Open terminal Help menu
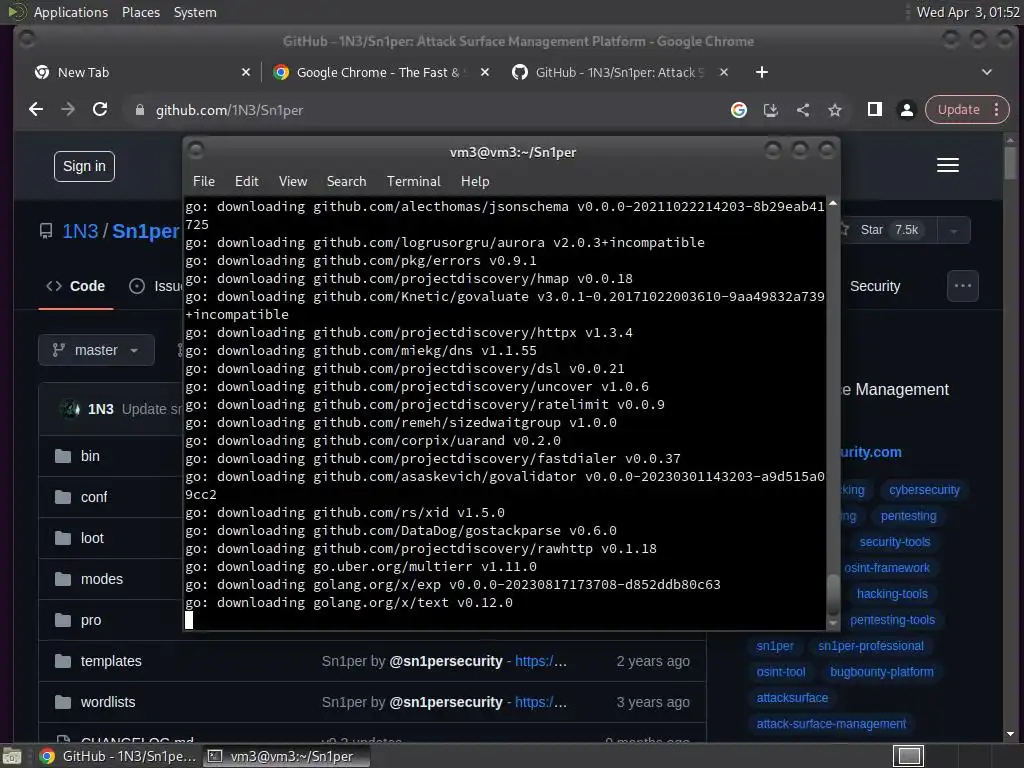This screenshot has width=1024, height=768. pyautogui.click(x=475, y=182)
